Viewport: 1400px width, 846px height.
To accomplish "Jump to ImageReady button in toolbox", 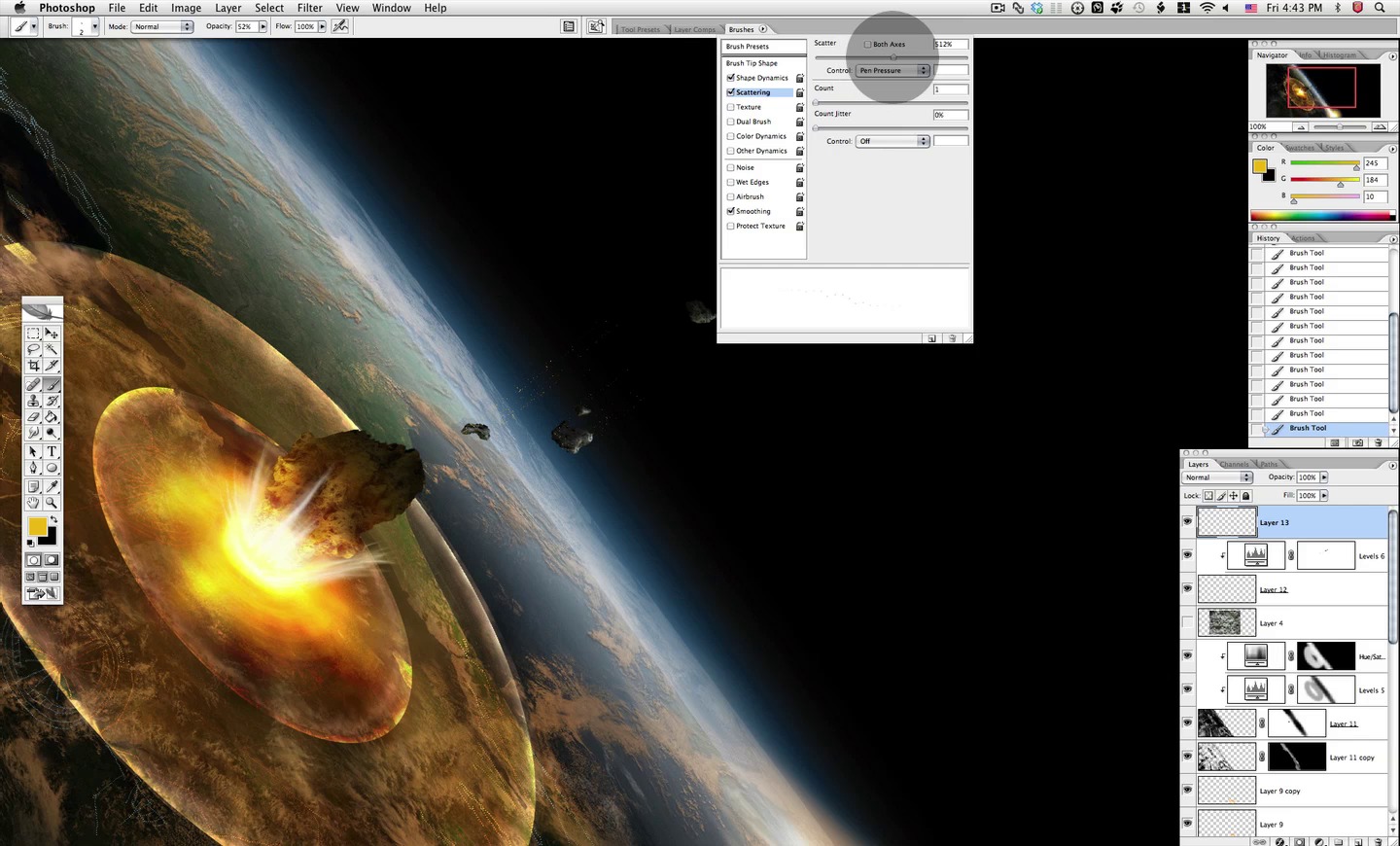I will pos(43,593).
